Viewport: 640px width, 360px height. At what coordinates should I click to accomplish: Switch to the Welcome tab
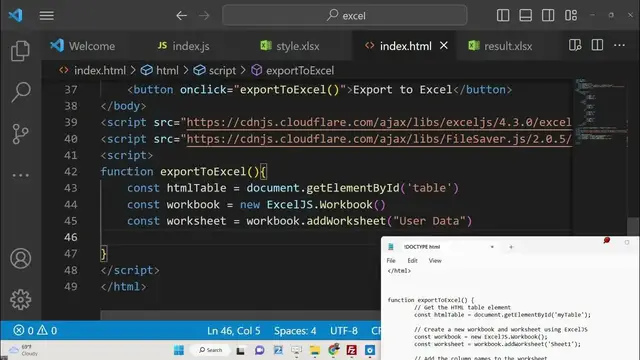coord(83,46)
